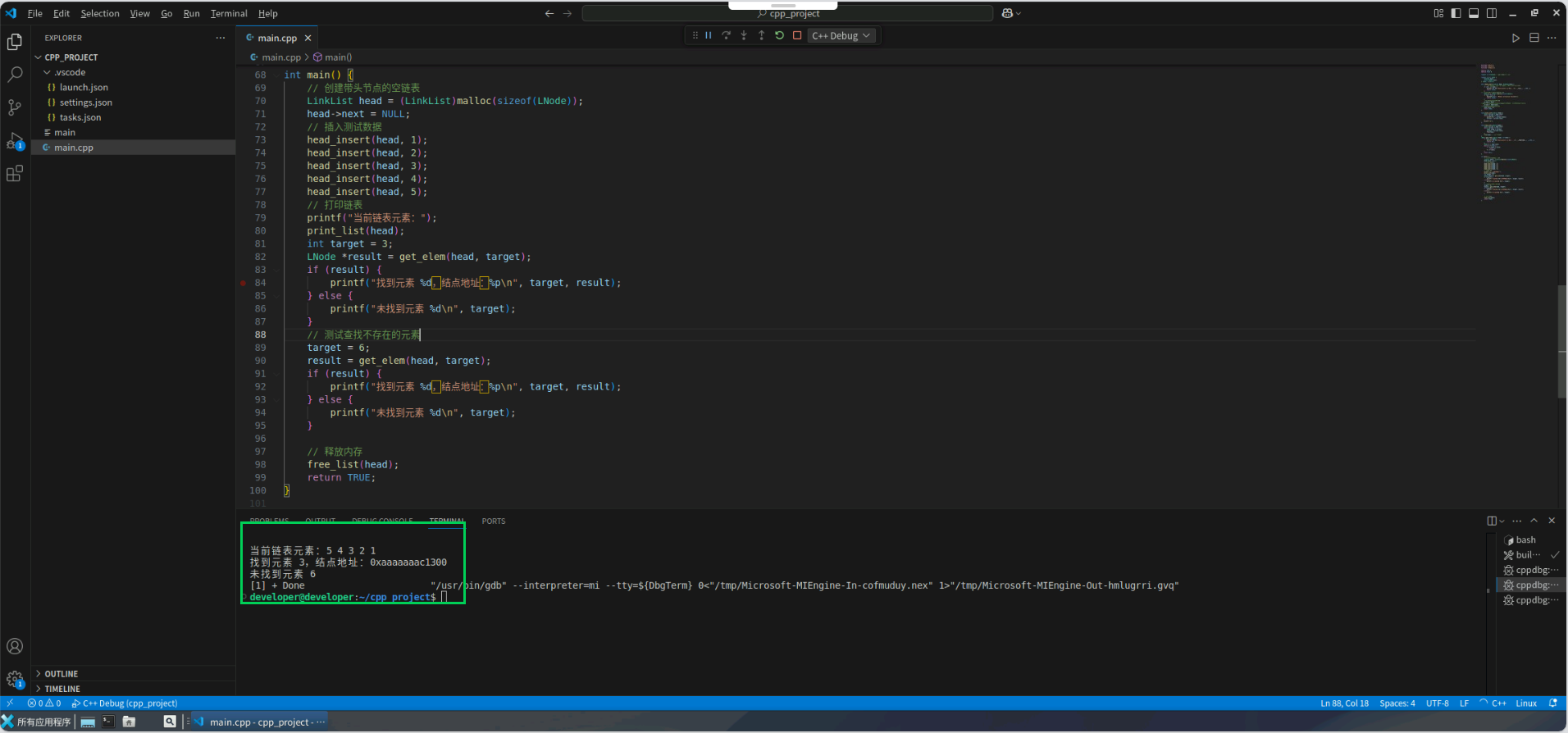
Task: Open the Terminal menu
Action: coord(229,13)
